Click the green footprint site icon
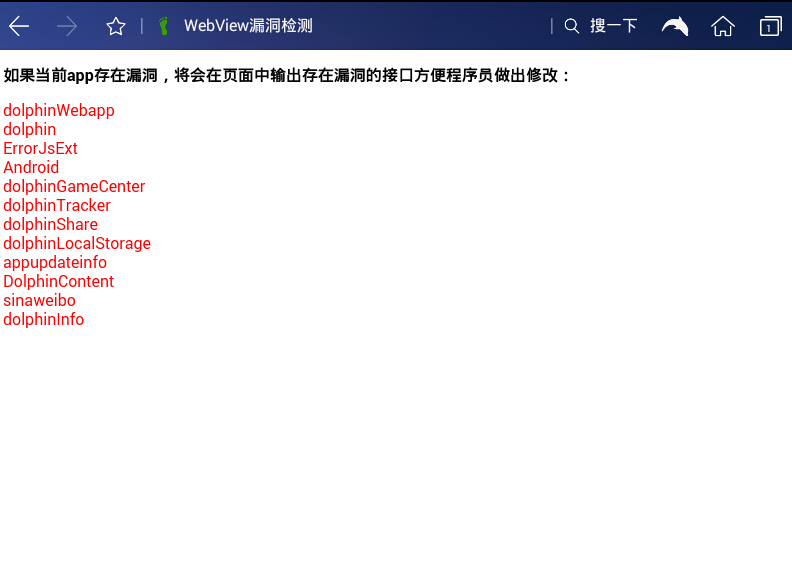Screen dimensions: 792x576 163,26
